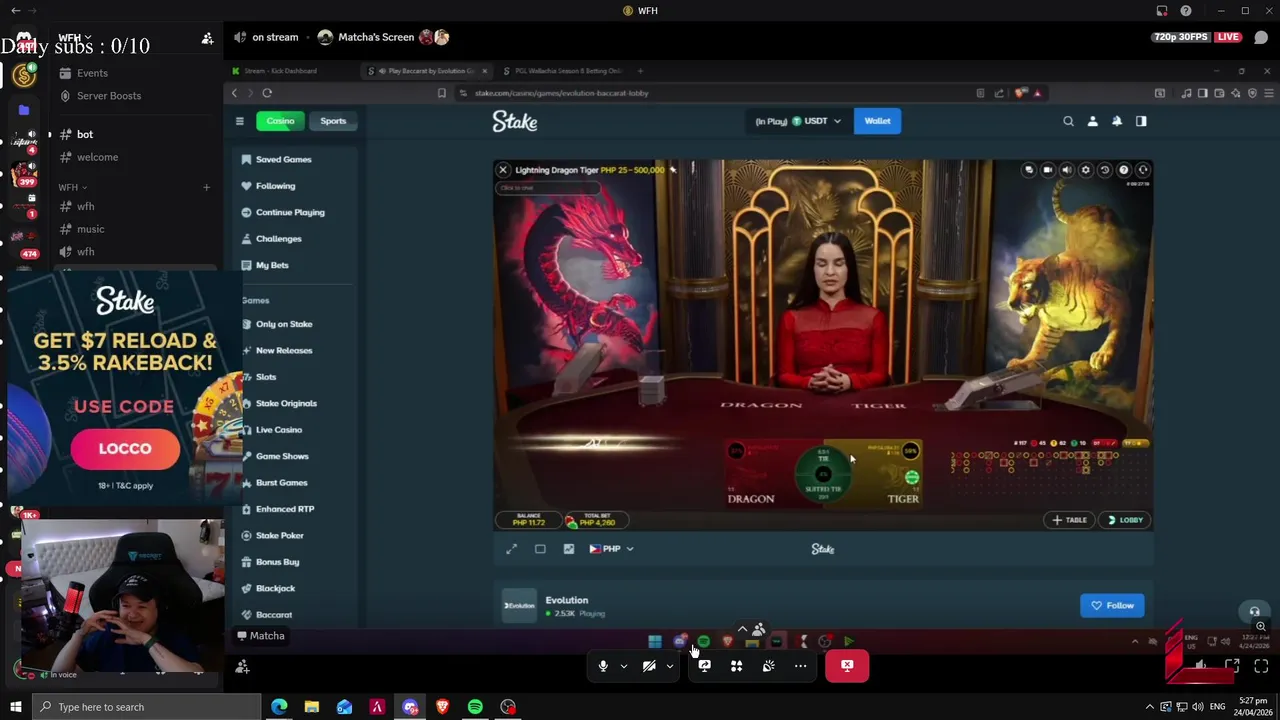Toggle the video camera icon in game header
Image resolution: width=1280 pixels, height=720 pixels.
[x=1048, y=170]
